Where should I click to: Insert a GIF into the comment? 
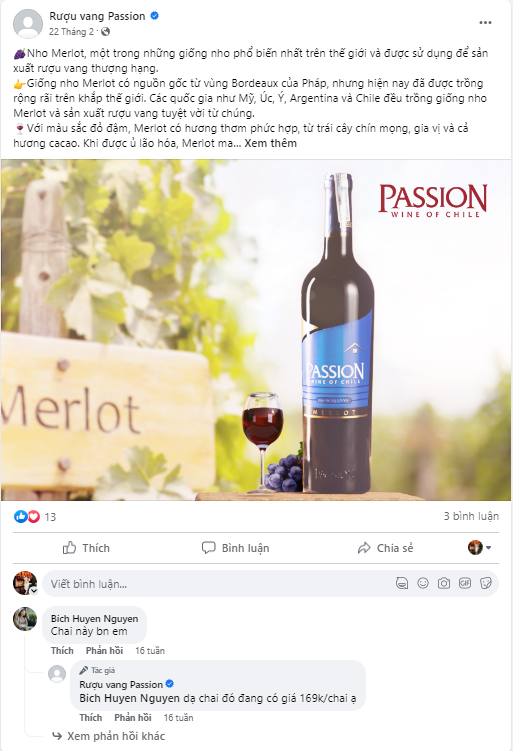(465, 583)
